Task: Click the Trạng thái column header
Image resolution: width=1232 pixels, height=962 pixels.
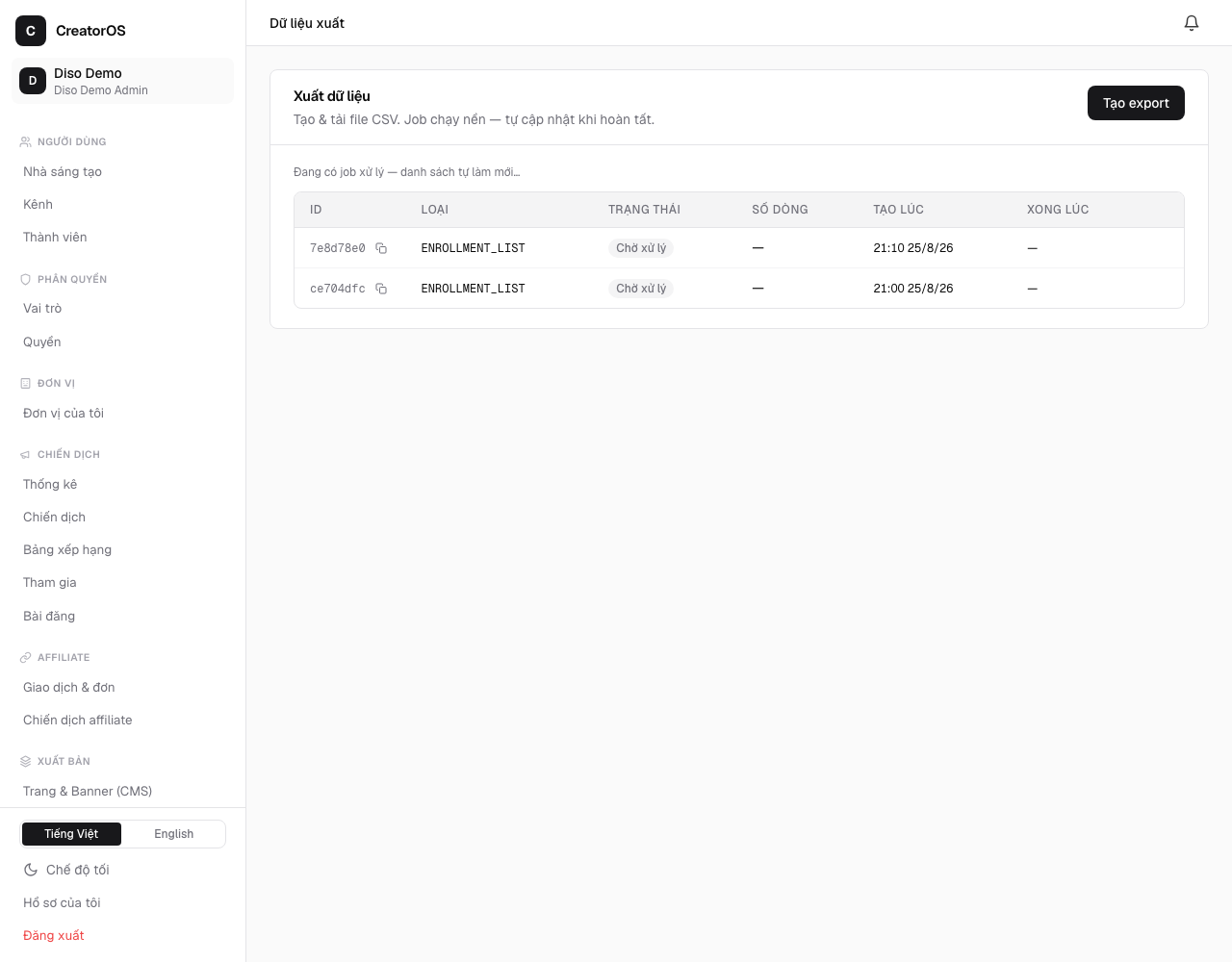Action: coord(644,210)
